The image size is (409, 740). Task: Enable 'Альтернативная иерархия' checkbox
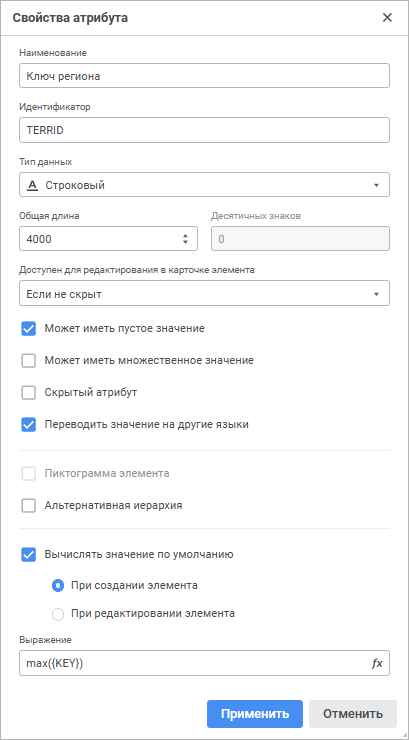29,506
